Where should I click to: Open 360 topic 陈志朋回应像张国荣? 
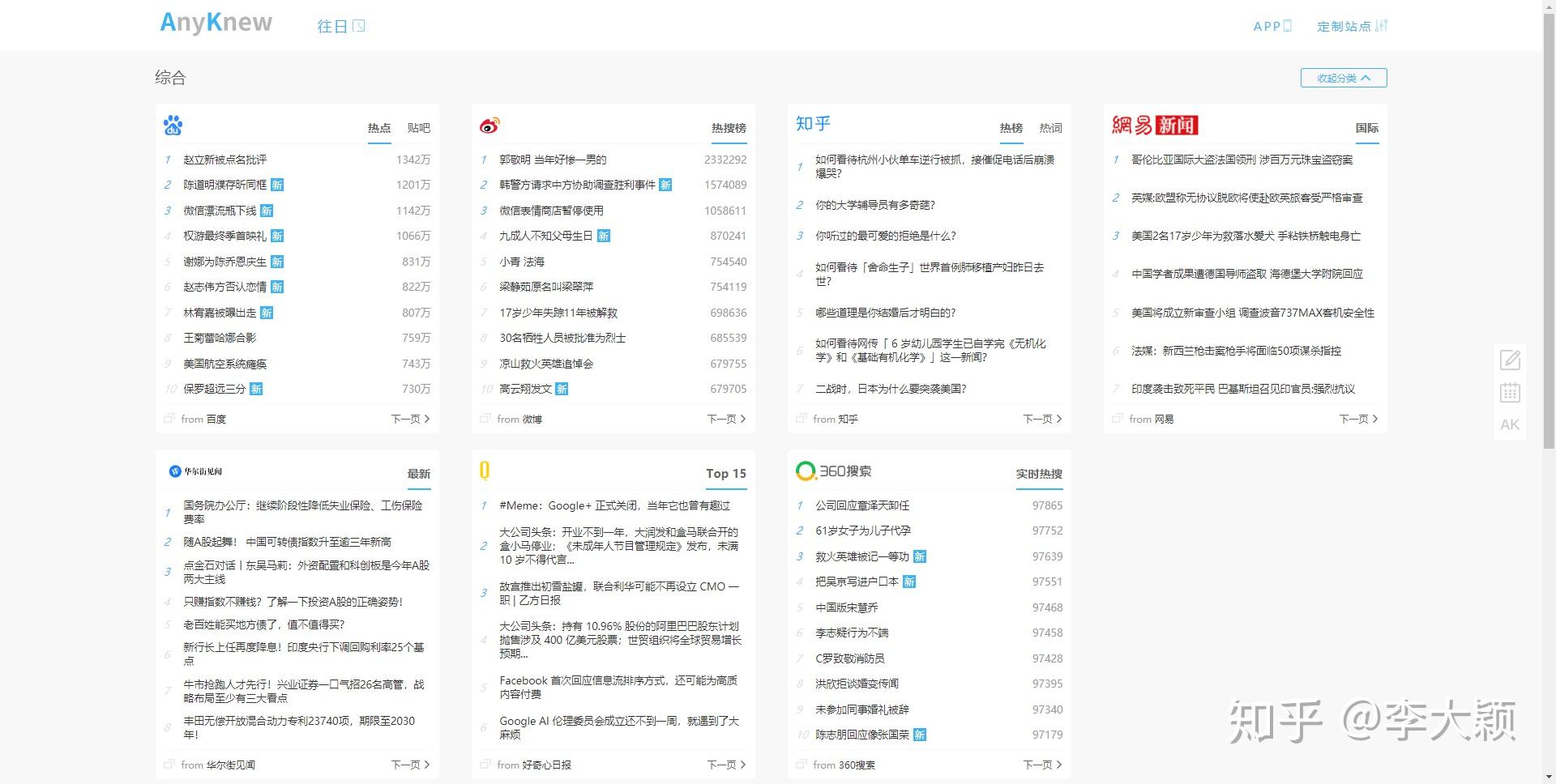pos(862,735)
